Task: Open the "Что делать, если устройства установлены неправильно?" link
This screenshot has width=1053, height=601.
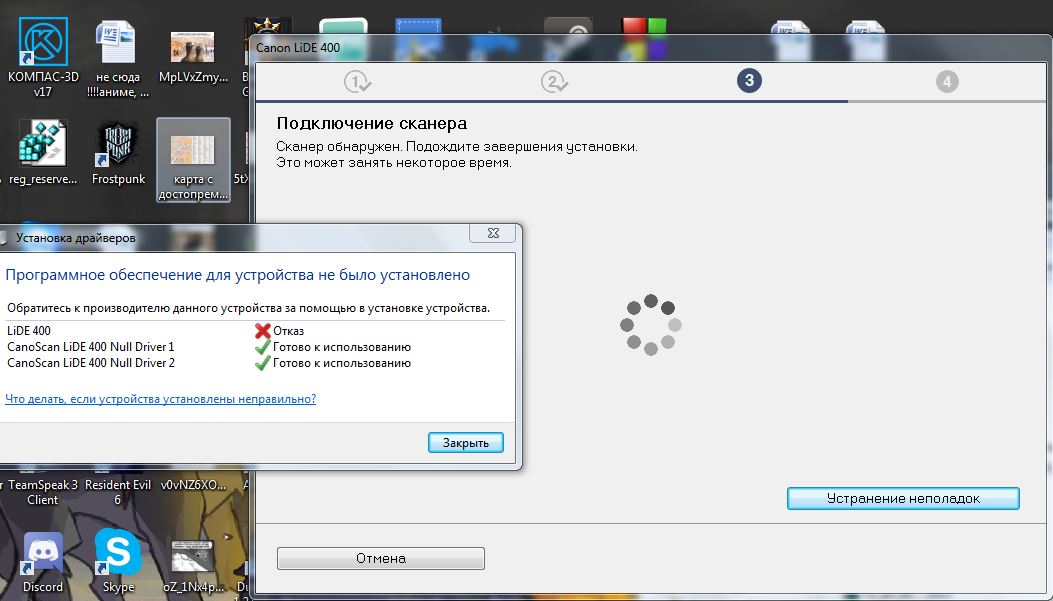Action: [x=161, y=399]
